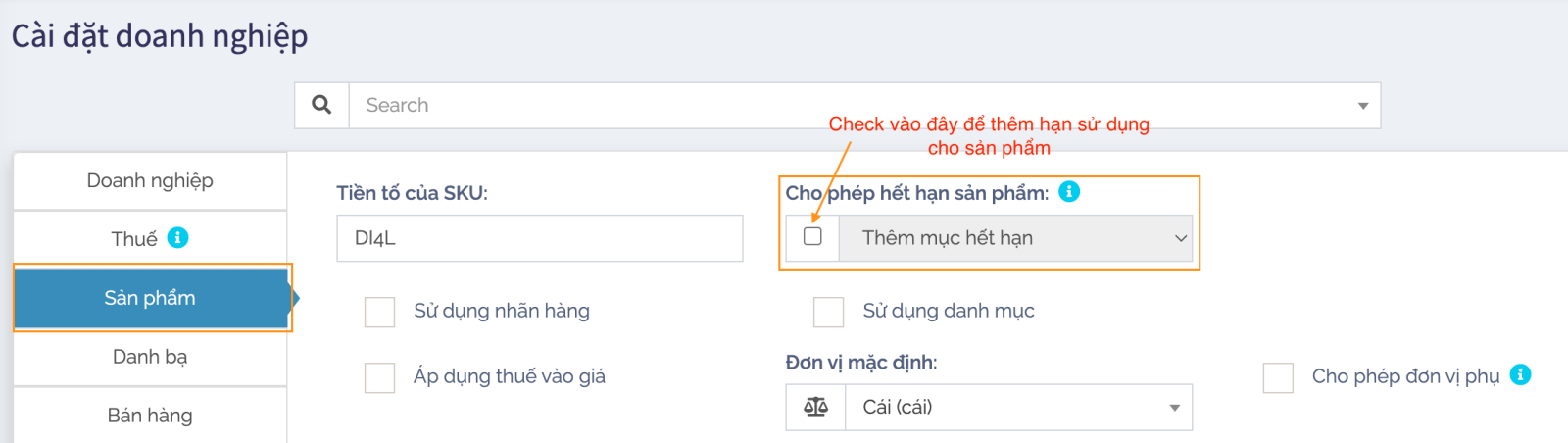Focus the Search settings text box
The width and height of the screenshot is (1568, 443).
(x=843, y=105)
